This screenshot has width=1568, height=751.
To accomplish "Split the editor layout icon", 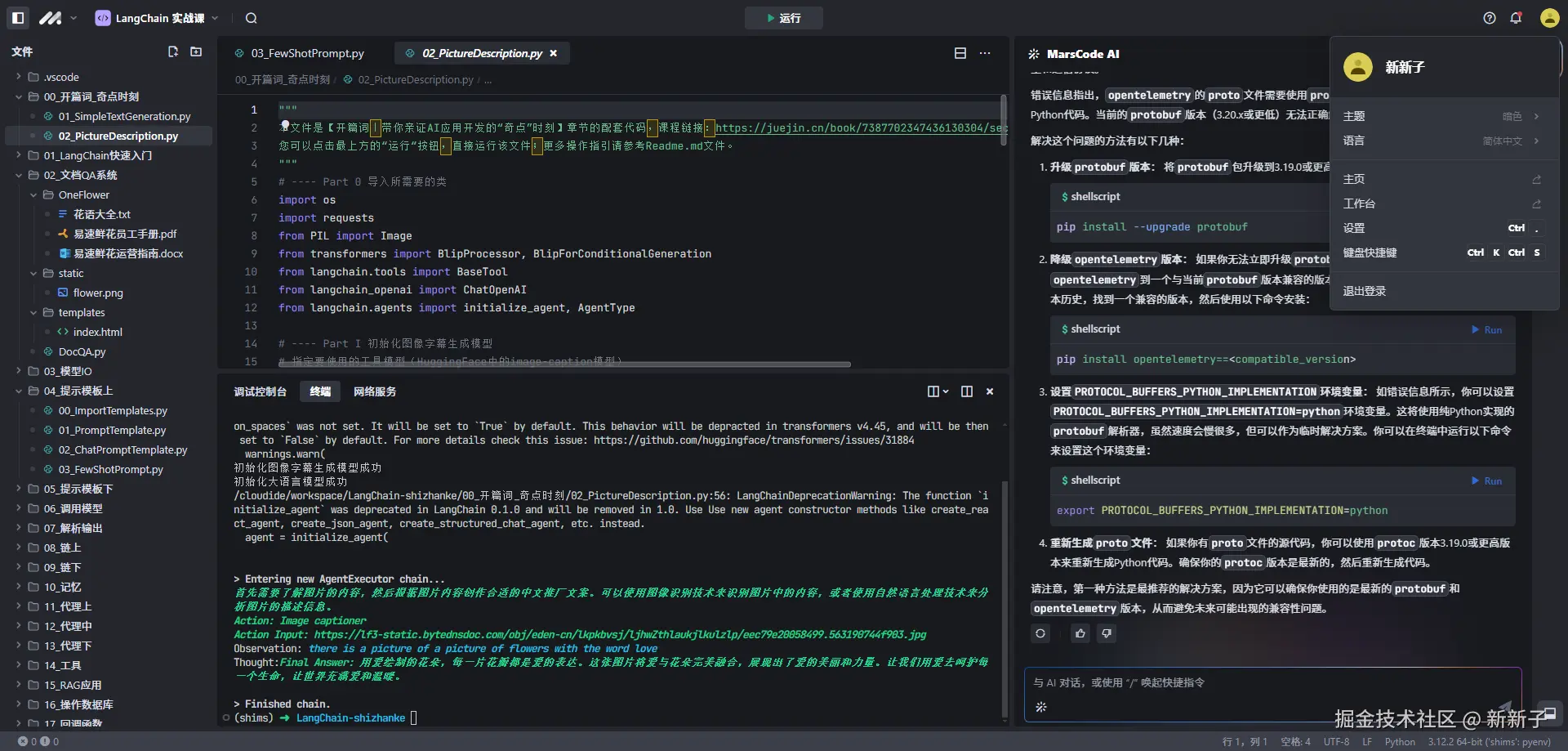I will pyautogui.click(x=960, y=53).
